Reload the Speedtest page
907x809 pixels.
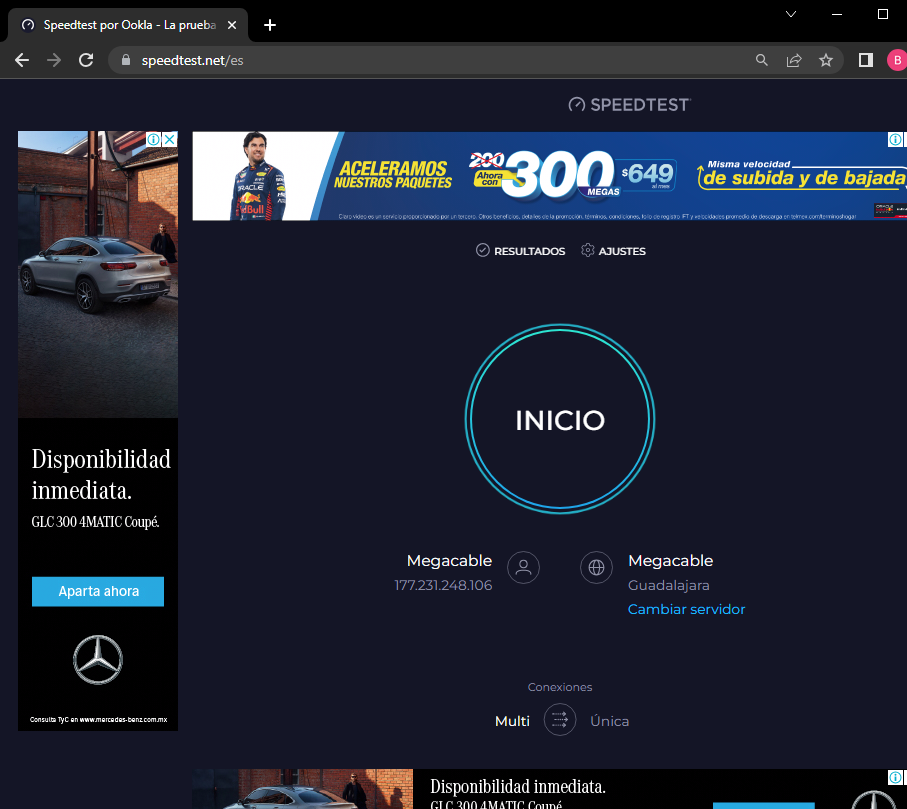click(x=86, y=60)
